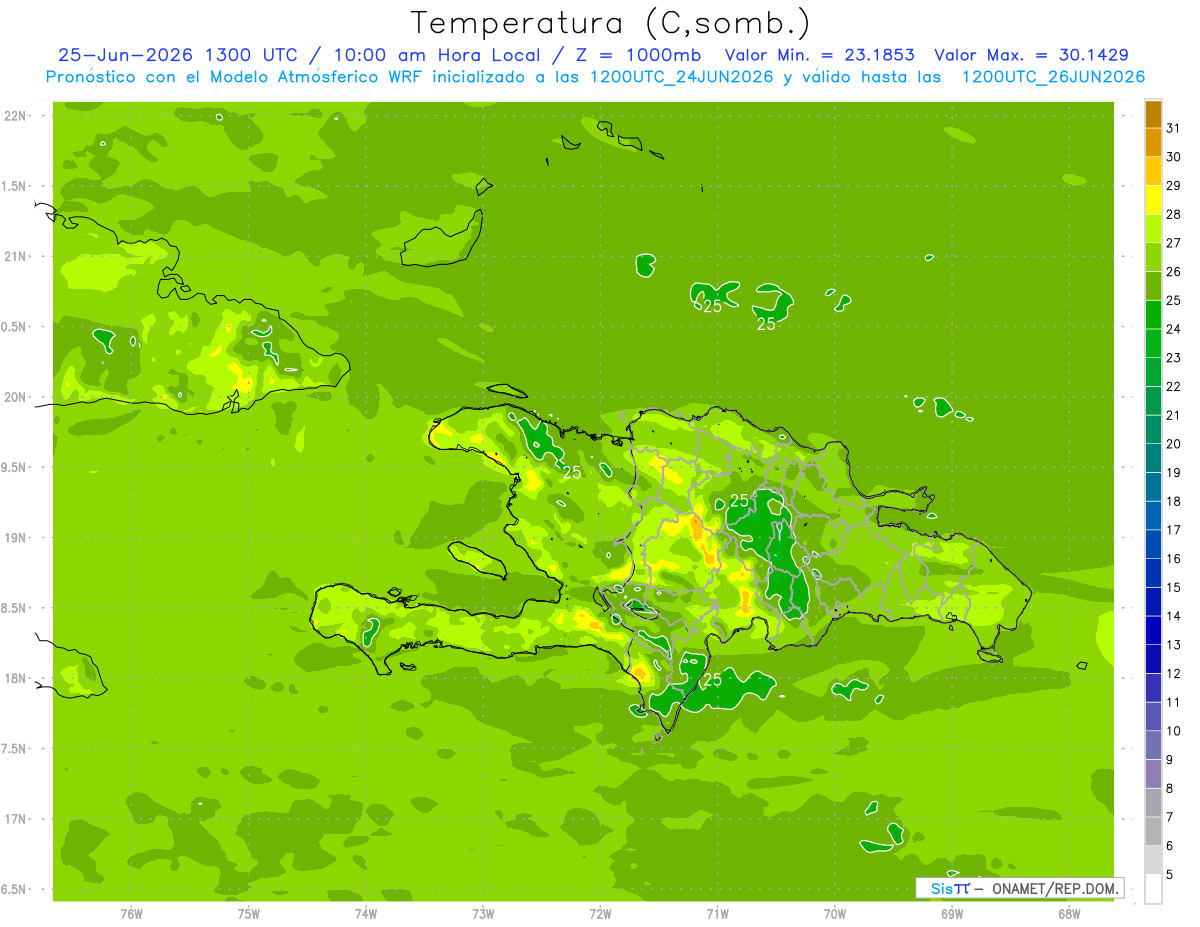Click the 68W longitude axis label
The width and height of the screenshot is (1200, 927).
(1069, 914)
